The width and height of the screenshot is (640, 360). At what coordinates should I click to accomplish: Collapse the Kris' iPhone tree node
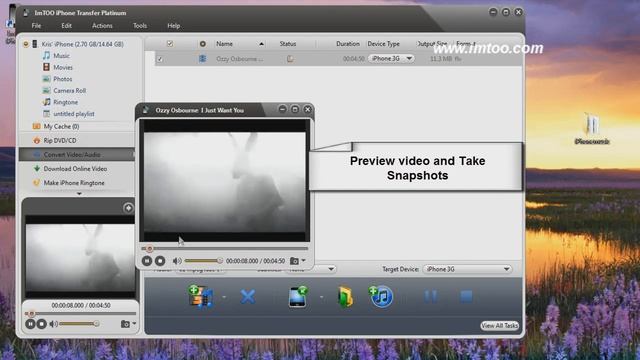(26, 44)
